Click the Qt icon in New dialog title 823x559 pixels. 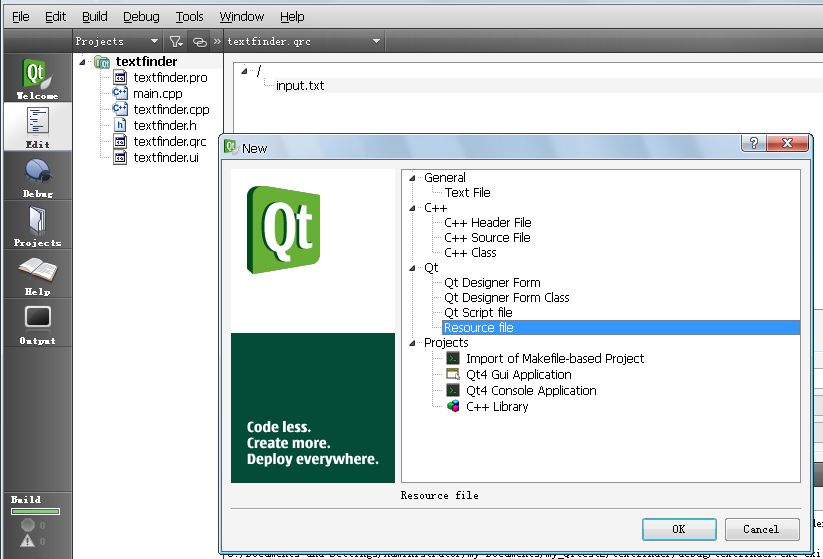pos(230,147)
